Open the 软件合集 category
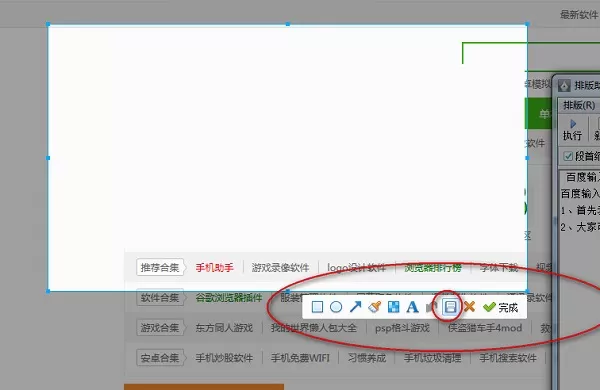The height and width of the screenshot is (390, 600). click(x=160, y=297)
